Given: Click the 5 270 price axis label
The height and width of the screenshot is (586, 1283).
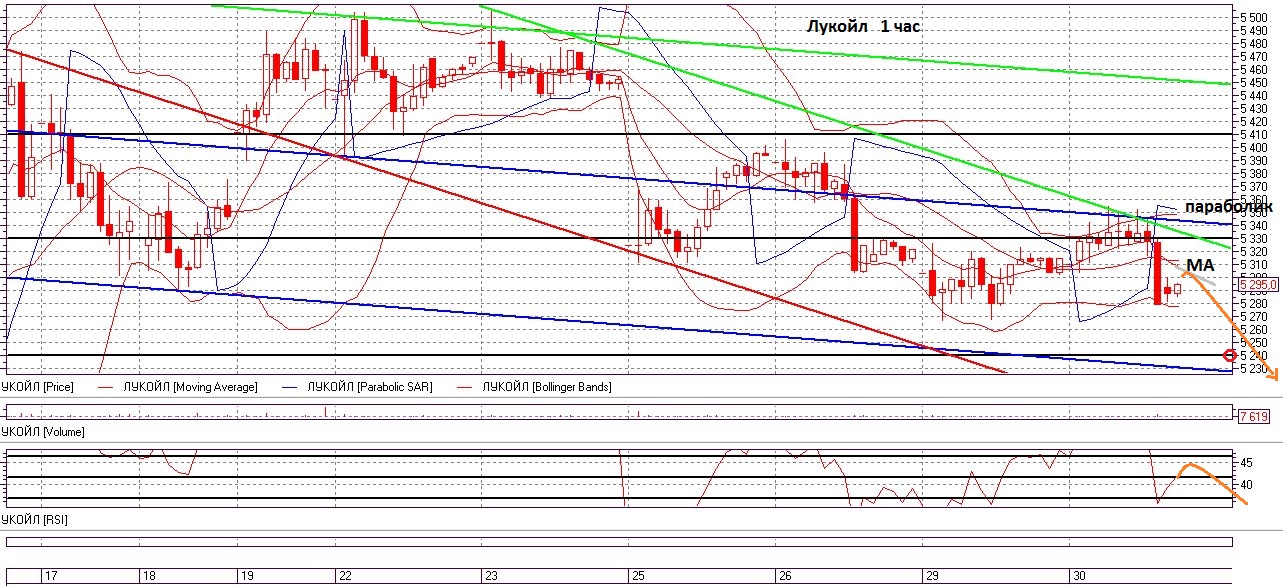Looking at the screenshot, I should tap(1255, 316).
